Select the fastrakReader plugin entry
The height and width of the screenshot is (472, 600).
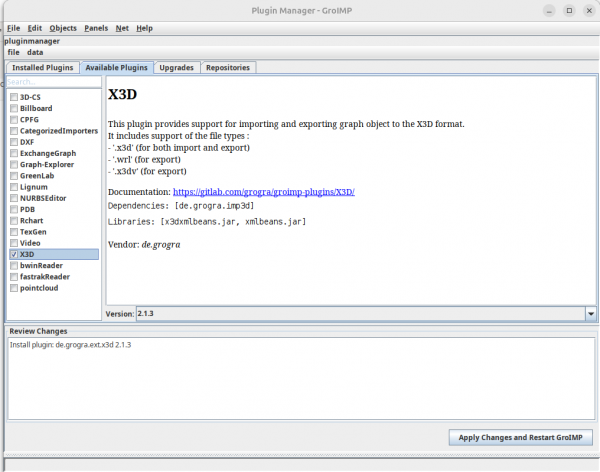point(44,277)
